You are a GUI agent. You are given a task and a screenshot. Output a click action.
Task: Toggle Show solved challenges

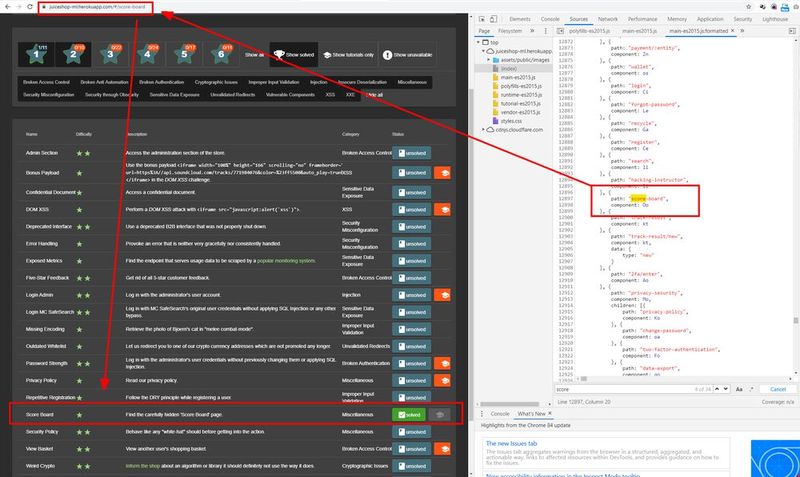coord(294,55)
